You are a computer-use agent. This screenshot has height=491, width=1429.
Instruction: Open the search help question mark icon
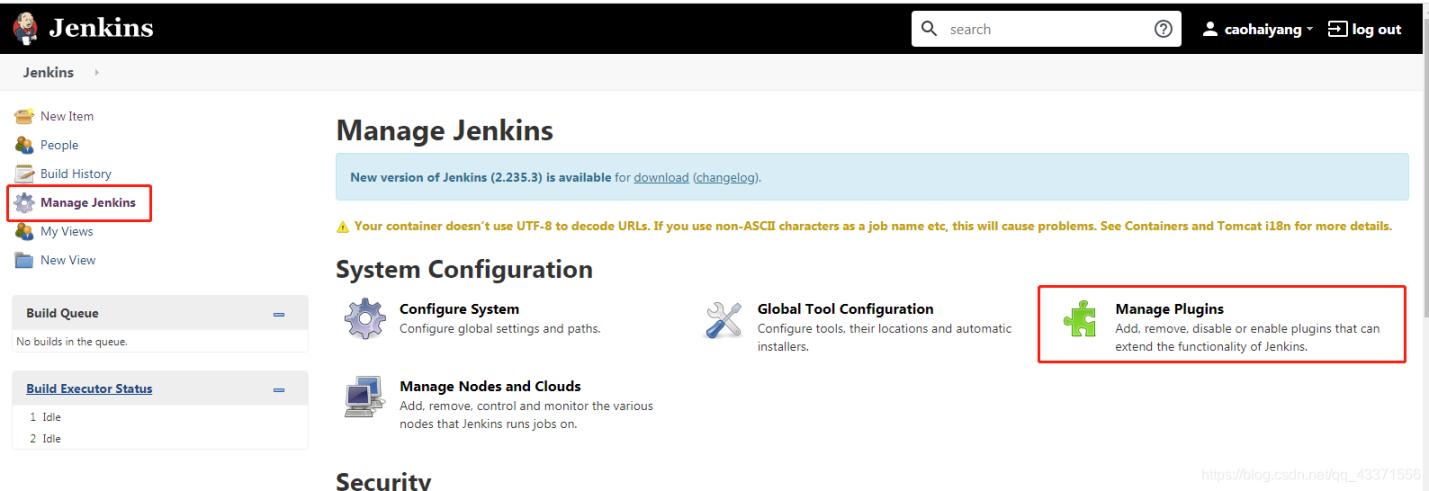tap(1163, 29)
